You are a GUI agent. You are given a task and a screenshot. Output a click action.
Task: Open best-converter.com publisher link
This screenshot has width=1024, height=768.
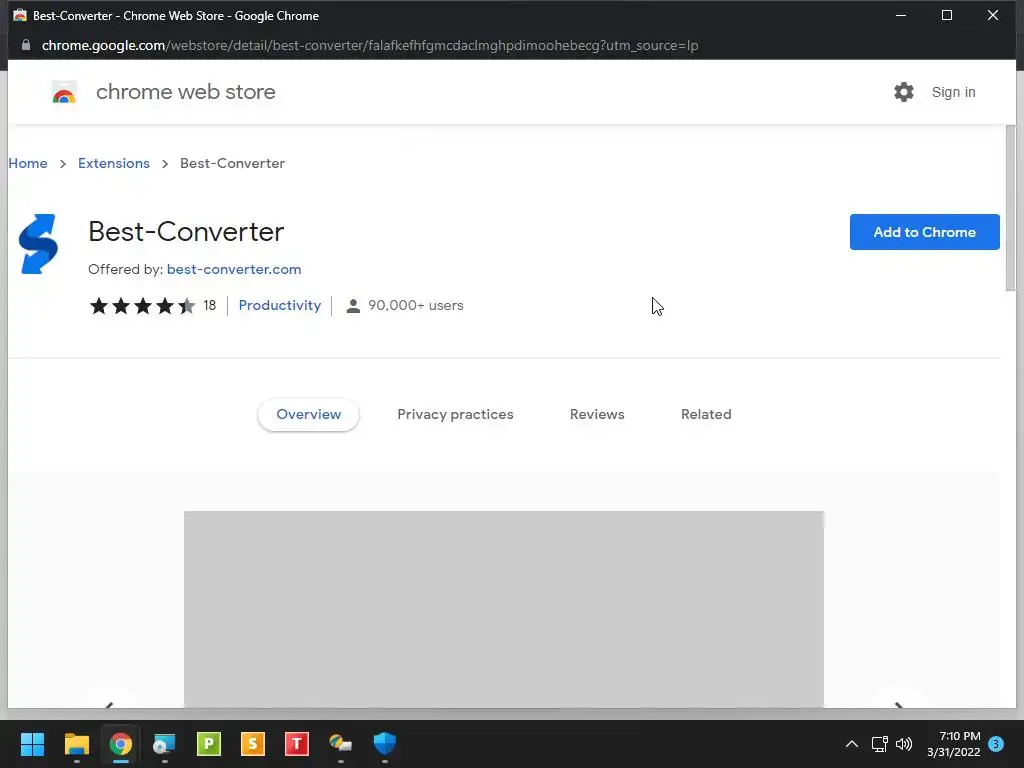point(234,269)
